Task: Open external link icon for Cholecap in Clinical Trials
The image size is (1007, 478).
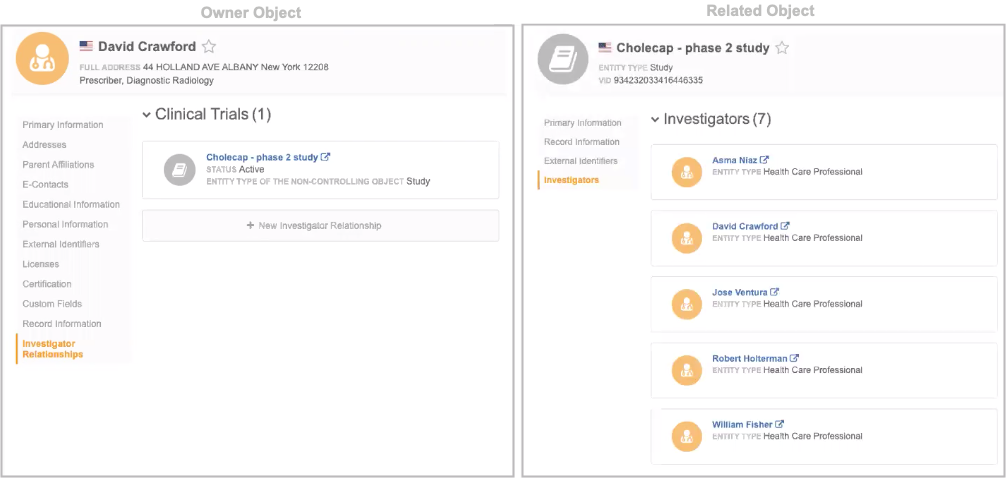Action: click(326, 157)
